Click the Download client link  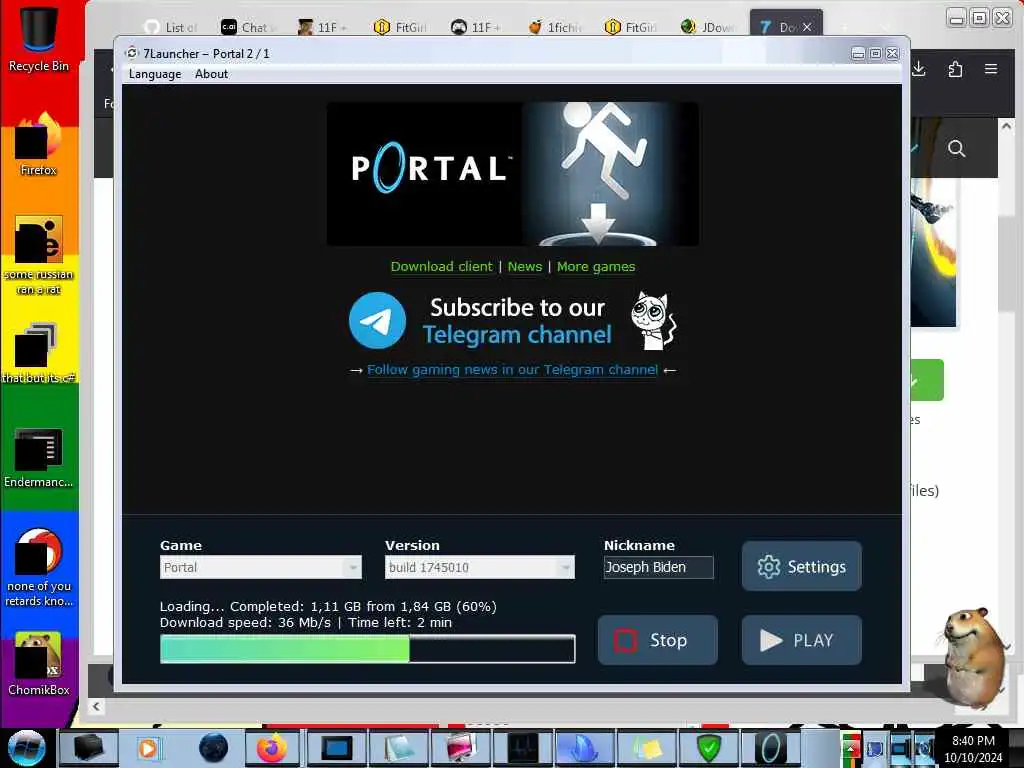[441, 266]
